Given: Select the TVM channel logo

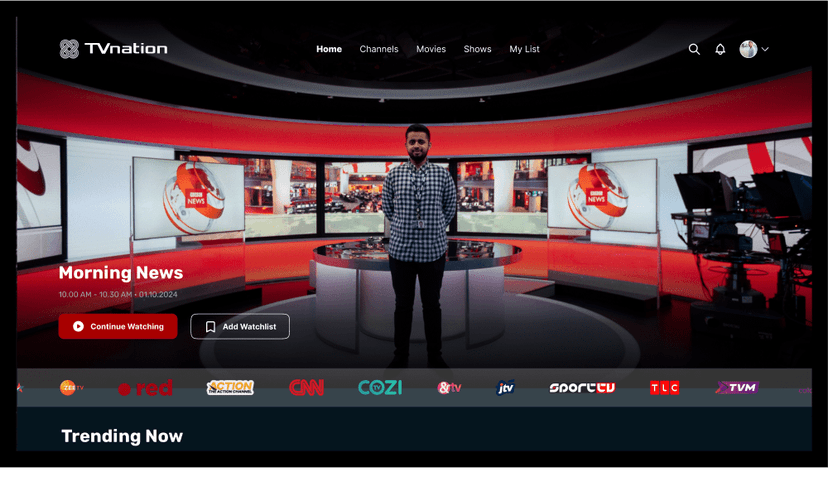Looking at the screenshot, I should click(737, 388).
